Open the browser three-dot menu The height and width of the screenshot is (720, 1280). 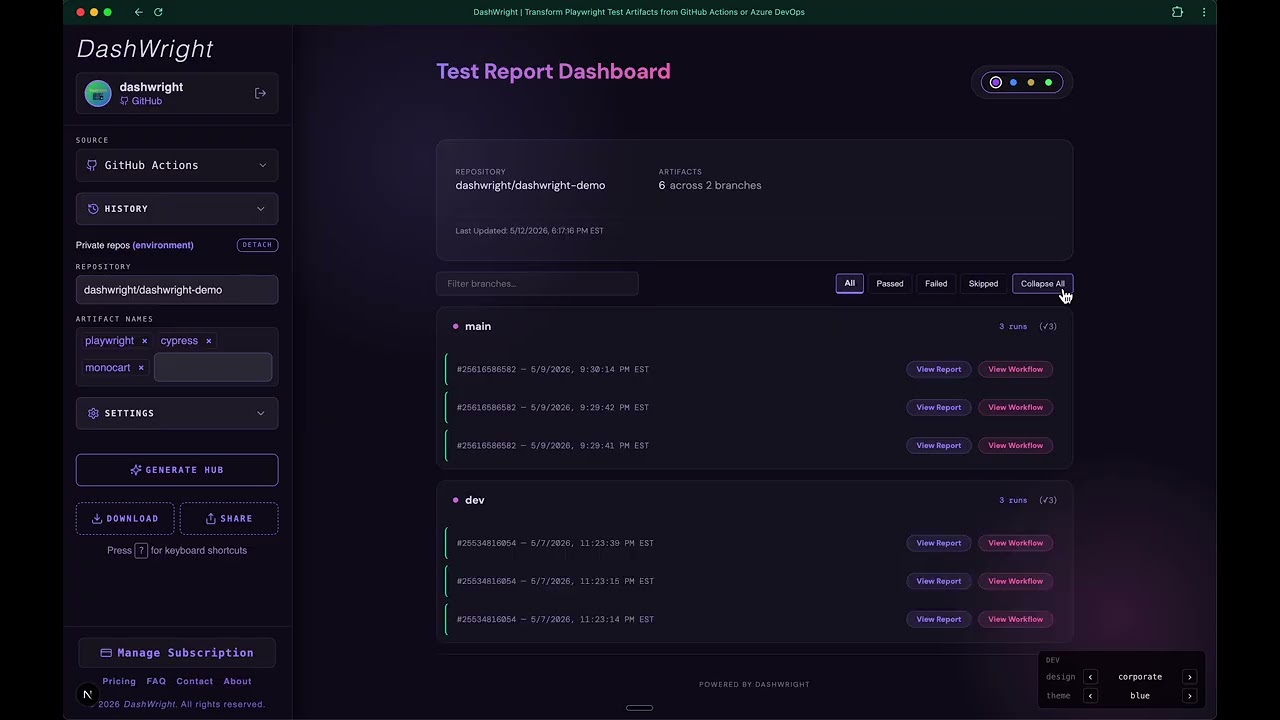[1203, 12]
